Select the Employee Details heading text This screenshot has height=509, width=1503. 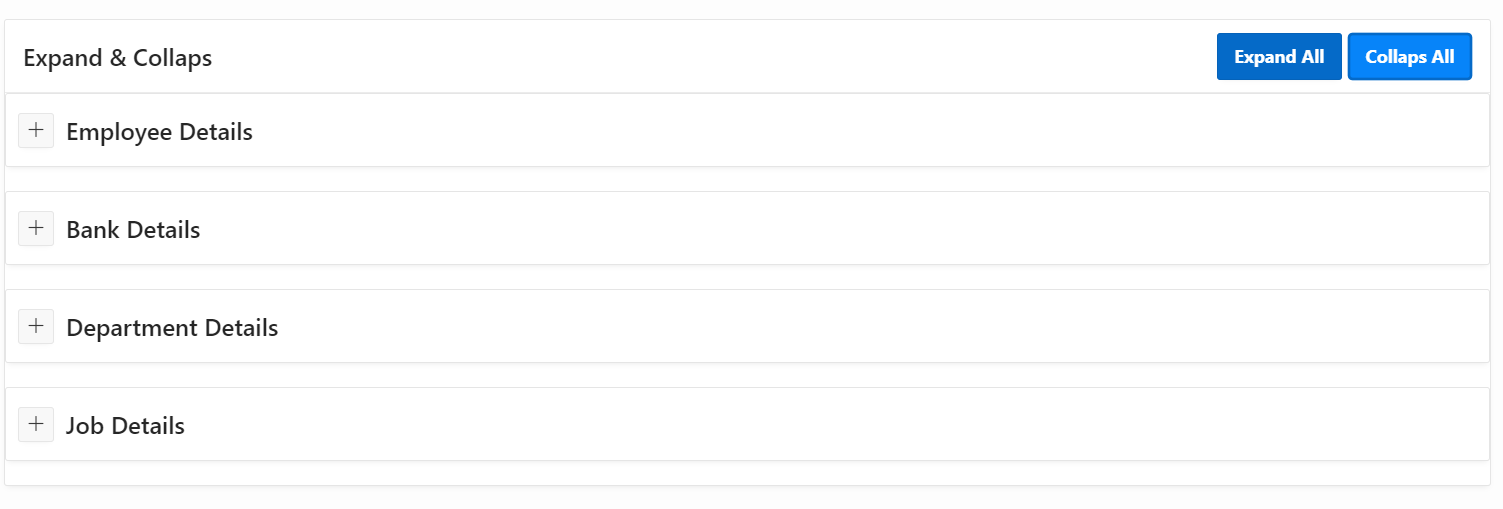(x=159, y=132)
